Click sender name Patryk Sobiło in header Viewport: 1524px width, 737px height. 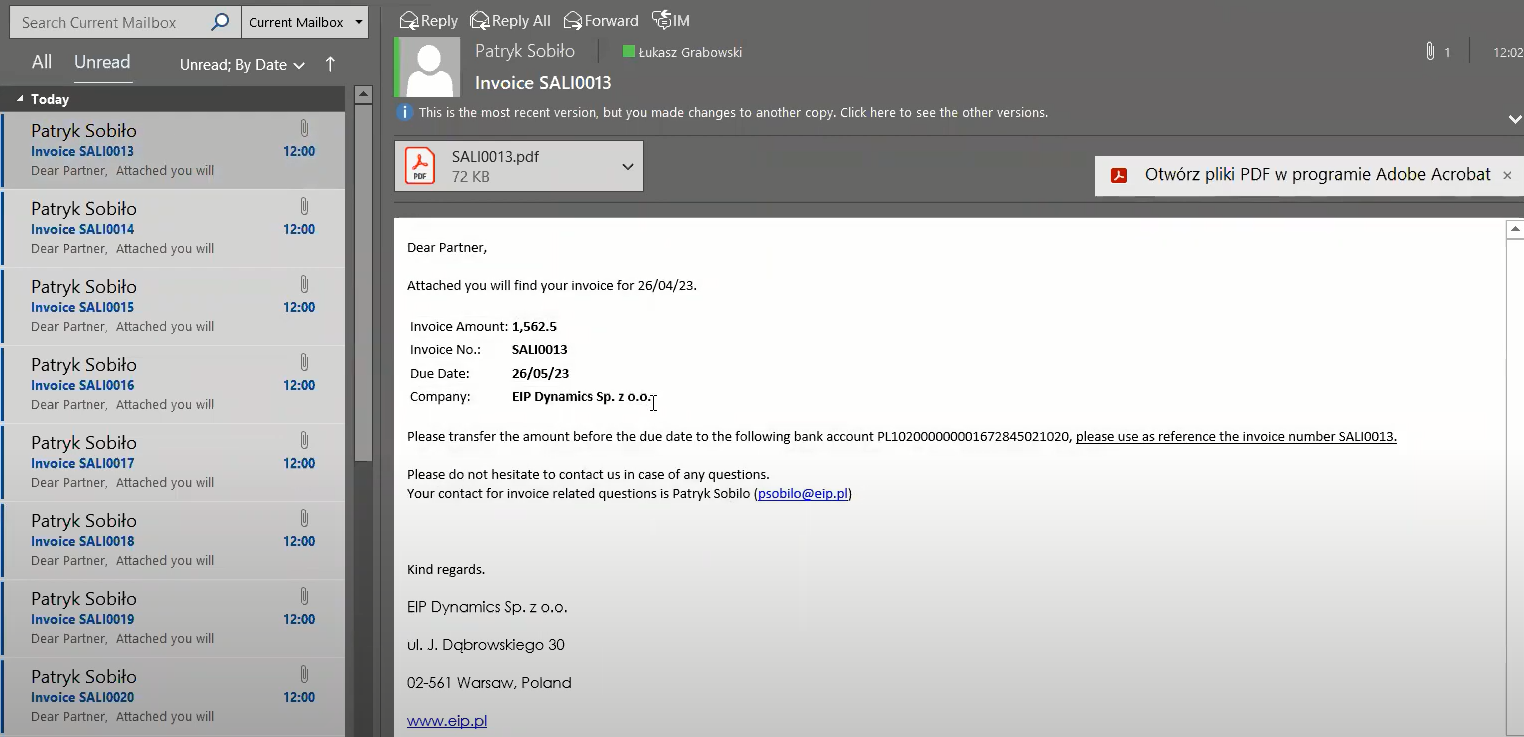tap(525, 50)
